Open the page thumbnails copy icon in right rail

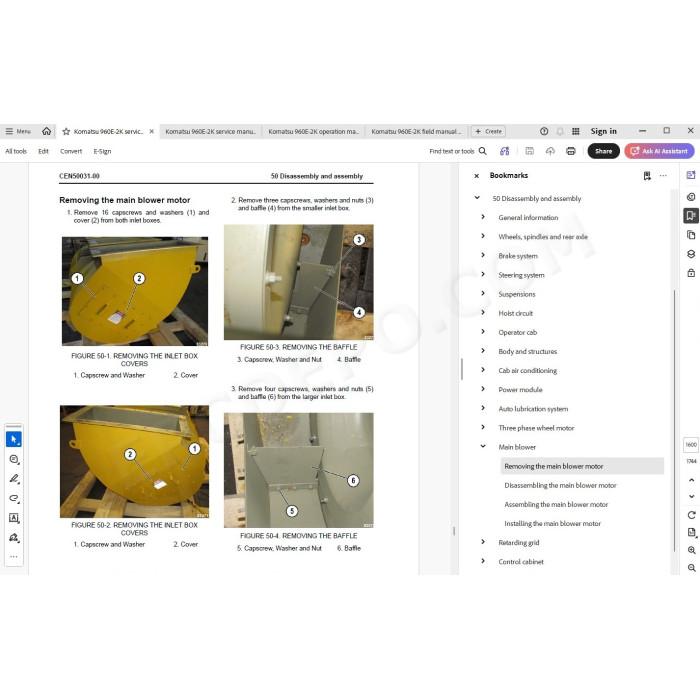tap(691, 235)
